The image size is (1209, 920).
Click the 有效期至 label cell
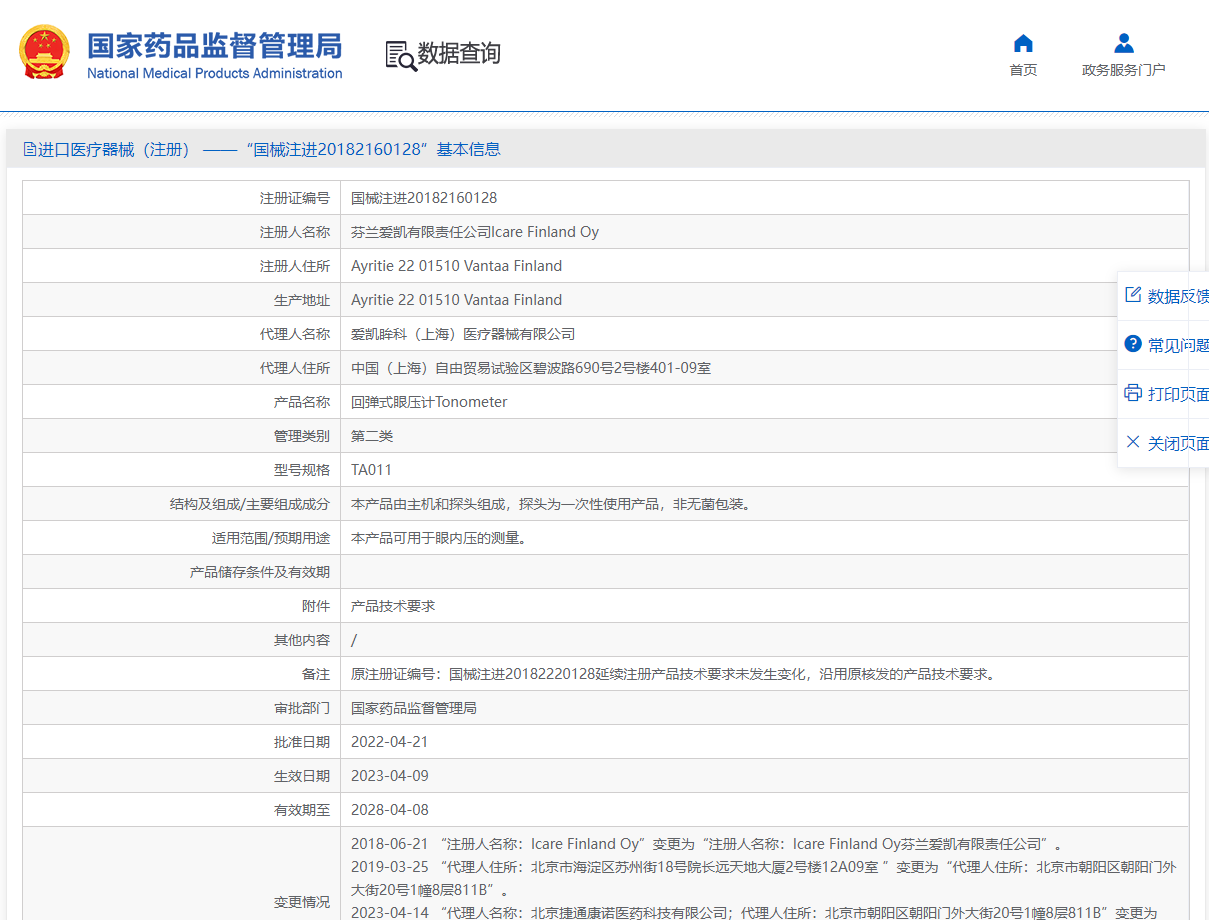point(182,810)
